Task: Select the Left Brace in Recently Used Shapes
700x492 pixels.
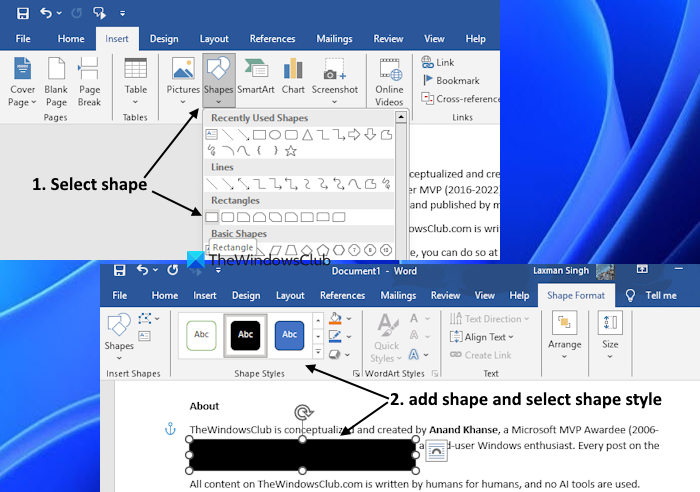Action: 259,151
